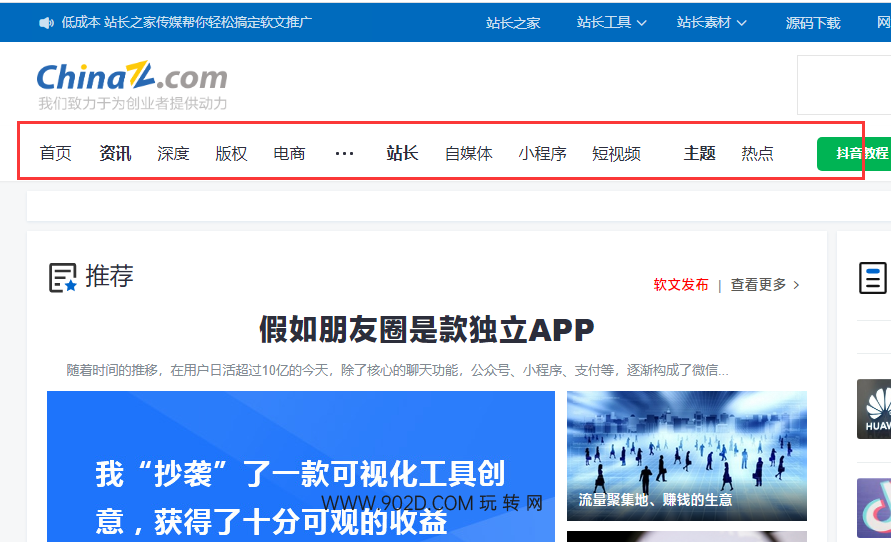Screen dimensions: 891x542
Task: Click the TikTok logo thumbnail on right
Action: coord(875,507)
